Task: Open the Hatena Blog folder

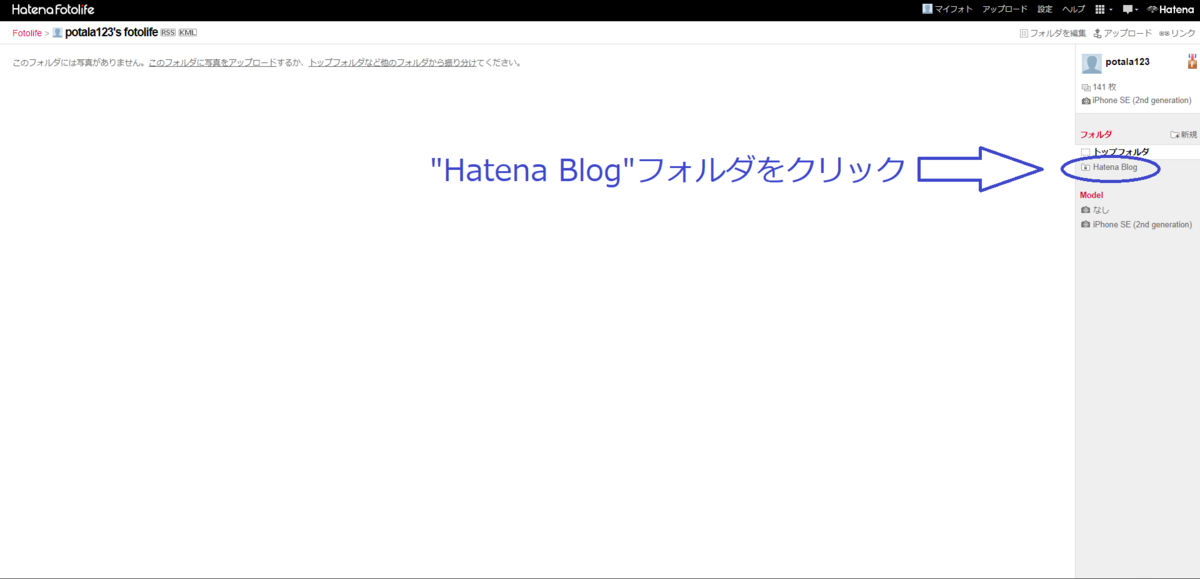Action: 1109,167
